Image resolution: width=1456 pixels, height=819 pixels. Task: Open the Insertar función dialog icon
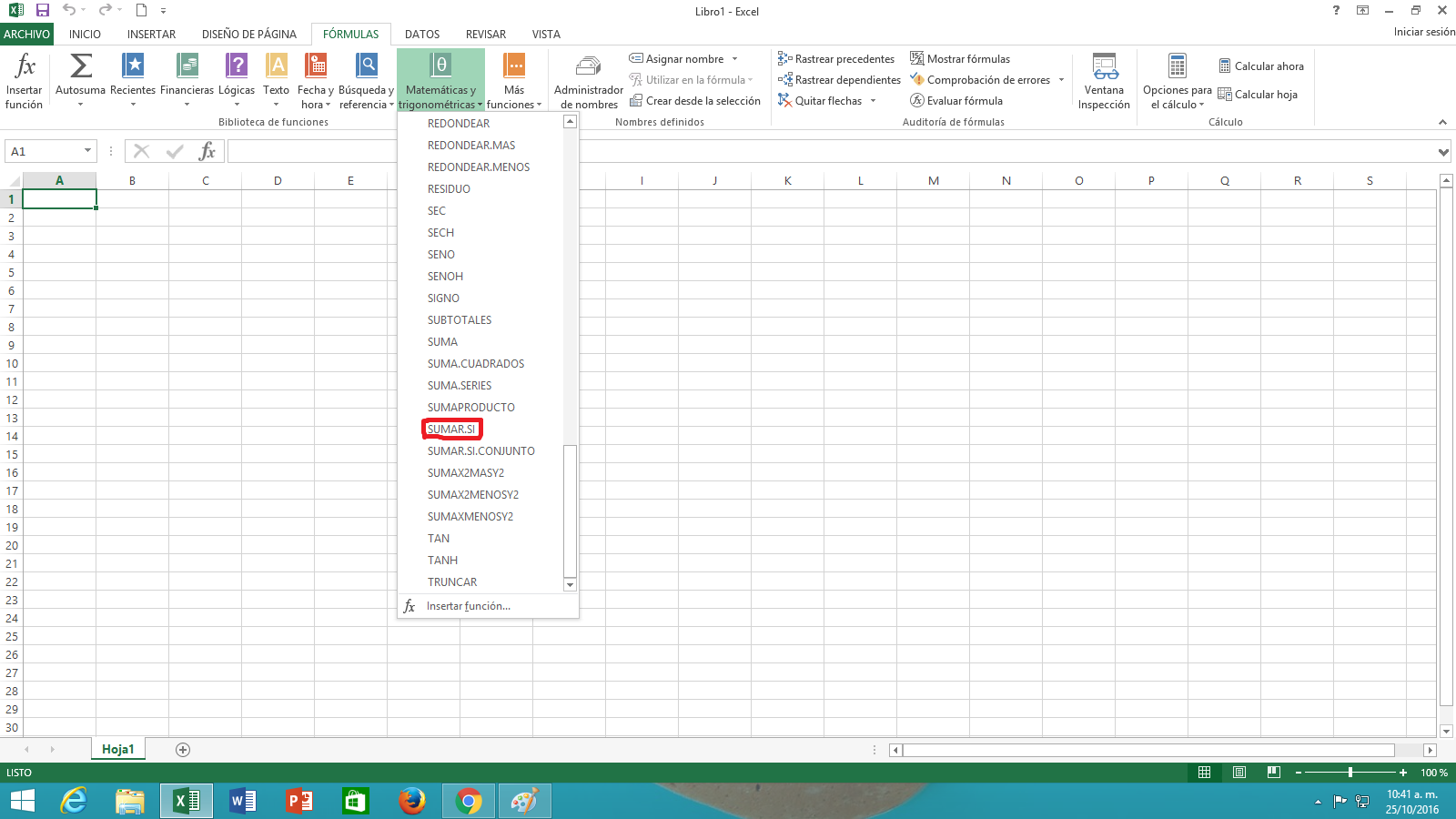click(25, 80)
